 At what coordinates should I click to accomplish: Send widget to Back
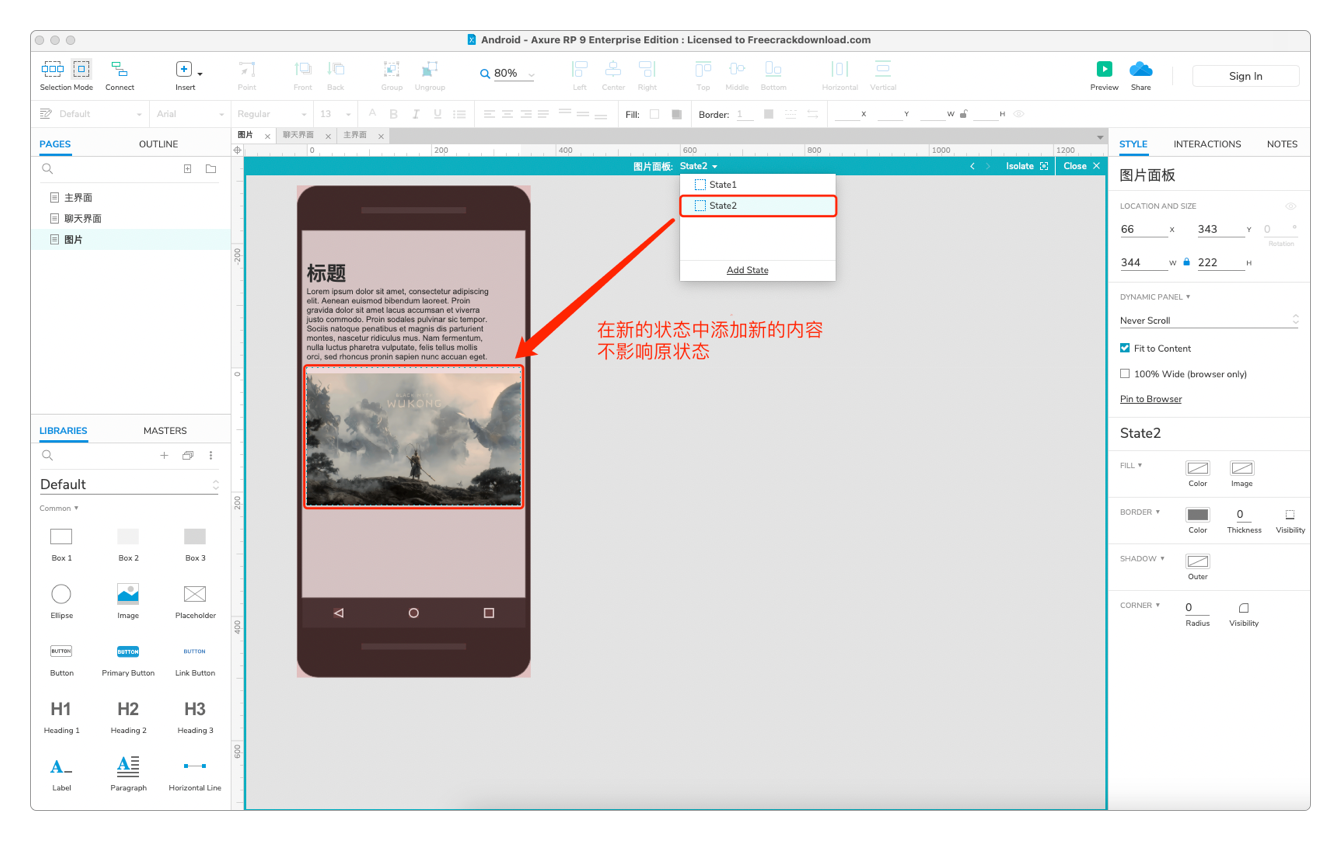336,69
